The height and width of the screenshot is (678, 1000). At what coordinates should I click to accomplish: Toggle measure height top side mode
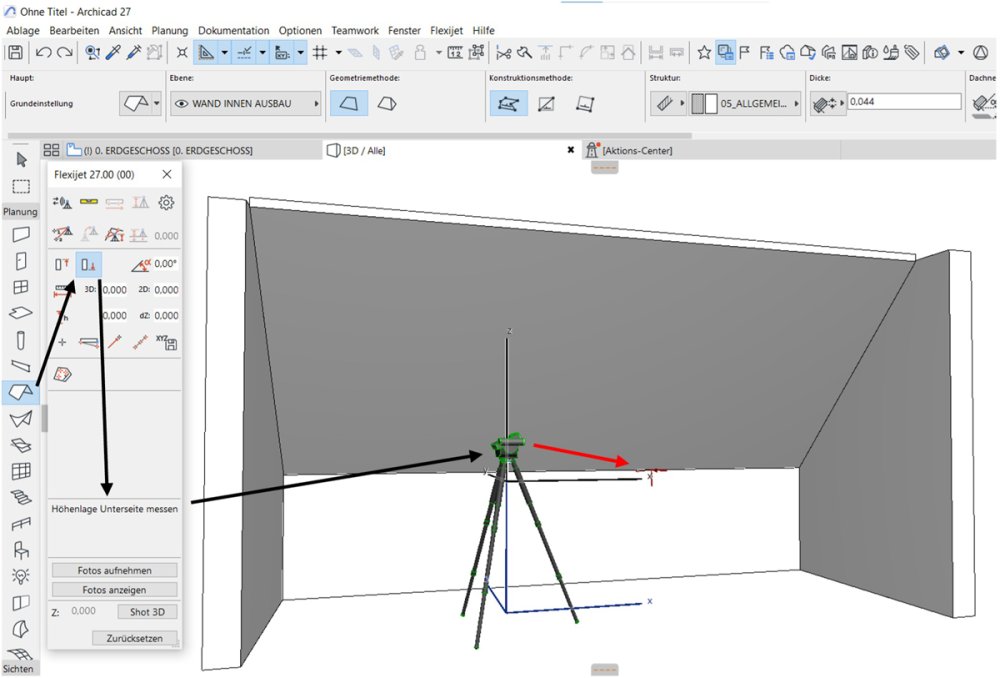pyautogui.click(x=62, y=264)
